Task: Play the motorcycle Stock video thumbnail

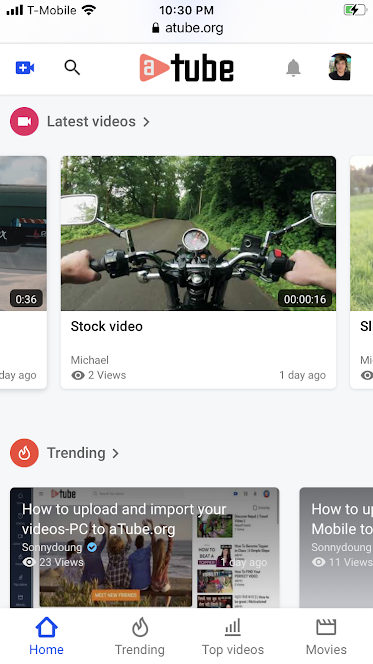Action: point(199,233)
